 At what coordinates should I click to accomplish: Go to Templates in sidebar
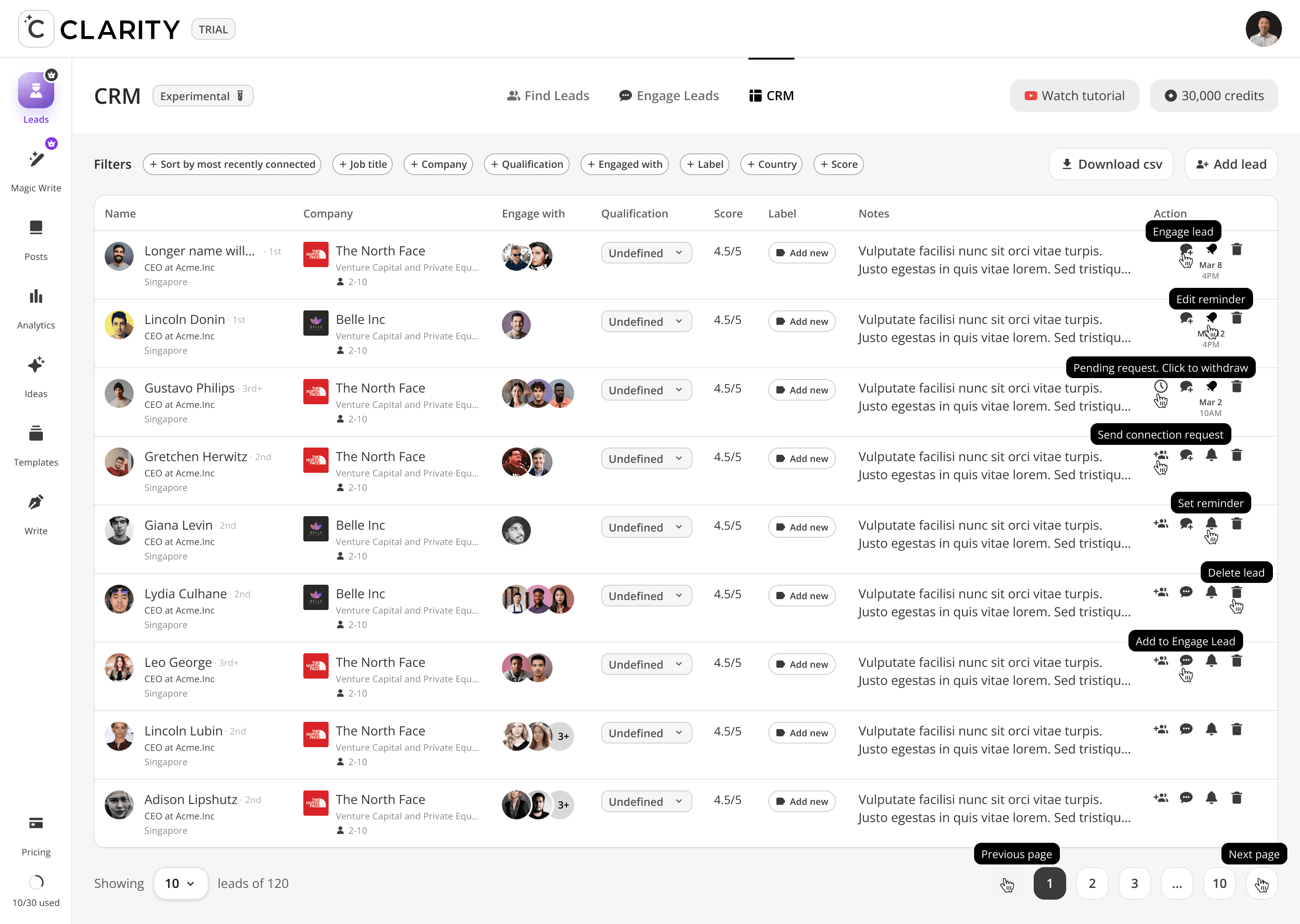[36, 434]
